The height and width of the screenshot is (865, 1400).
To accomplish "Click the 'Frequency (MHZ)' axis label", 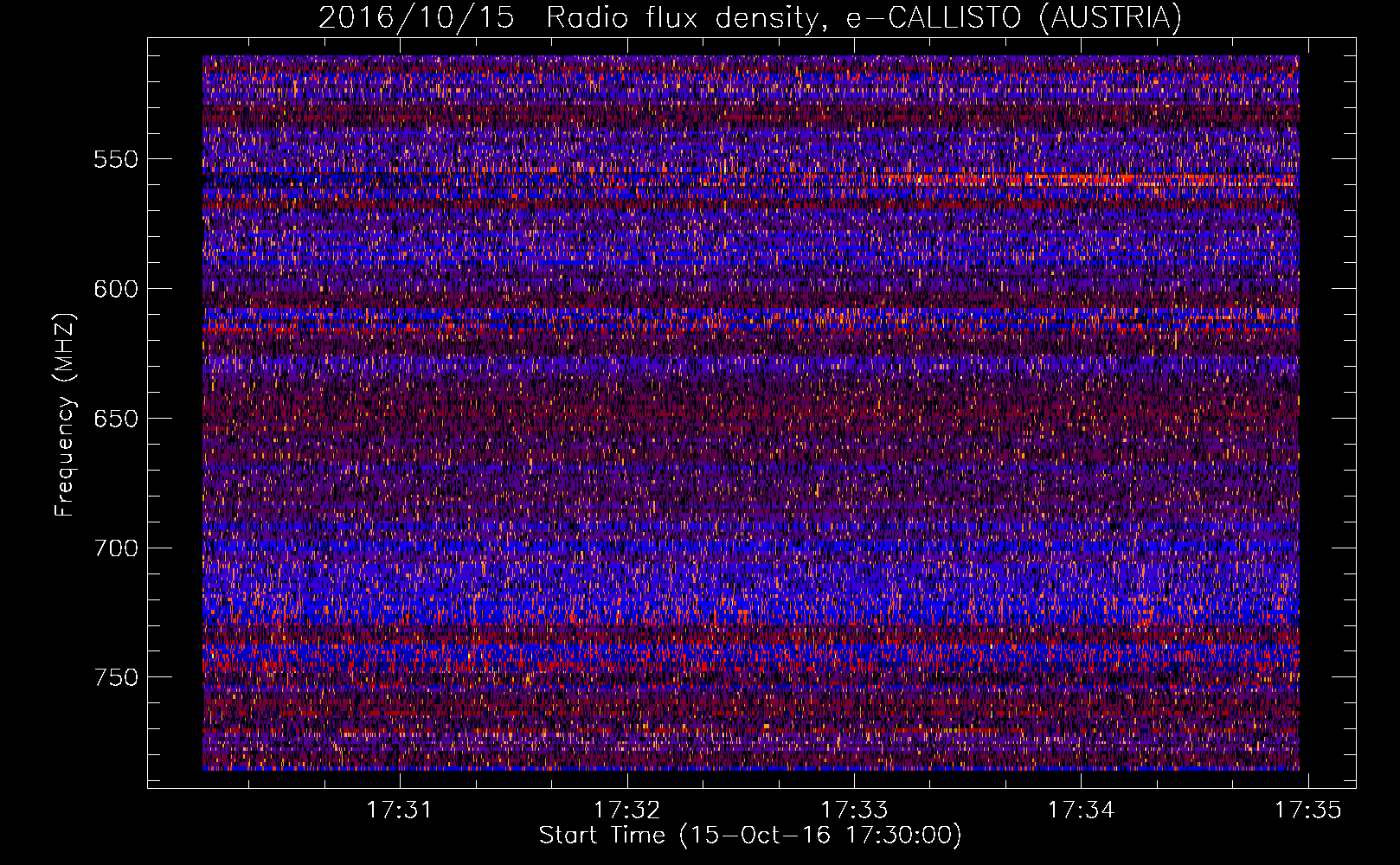I will coord(65,414).
